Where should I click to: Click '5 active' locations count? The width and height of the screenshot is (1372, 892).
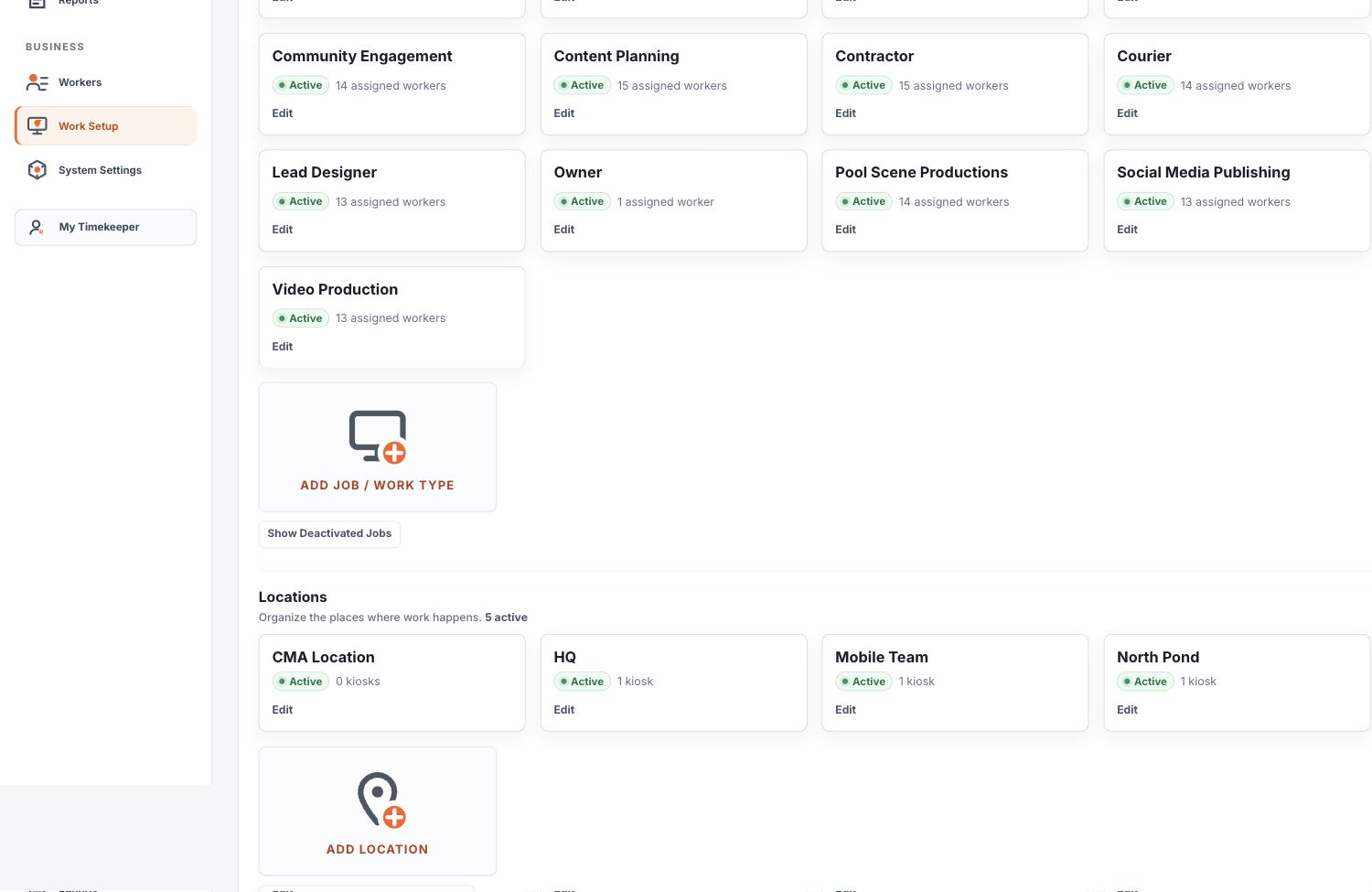coord(506,618)
